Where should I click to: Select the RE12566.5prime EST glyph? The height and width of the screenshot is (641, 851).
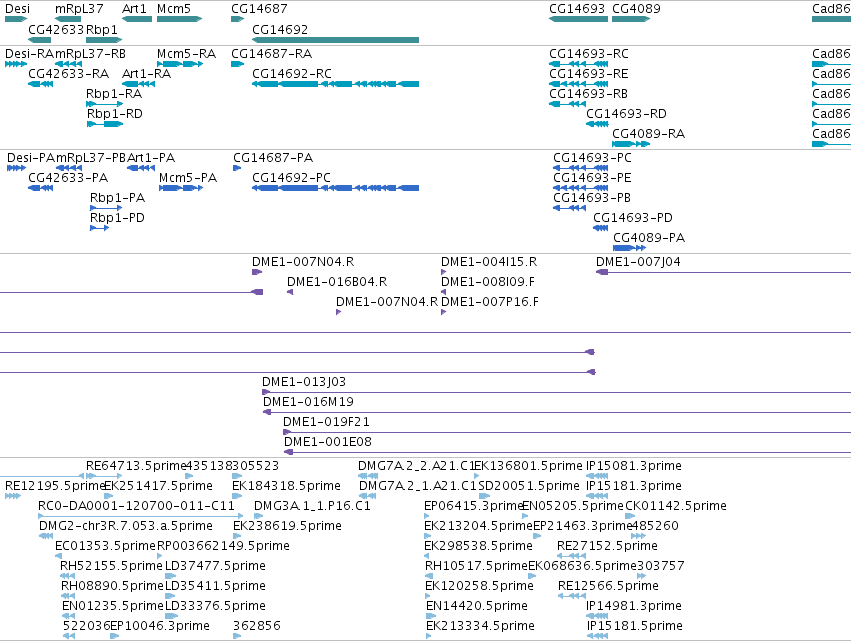point(572,596)
